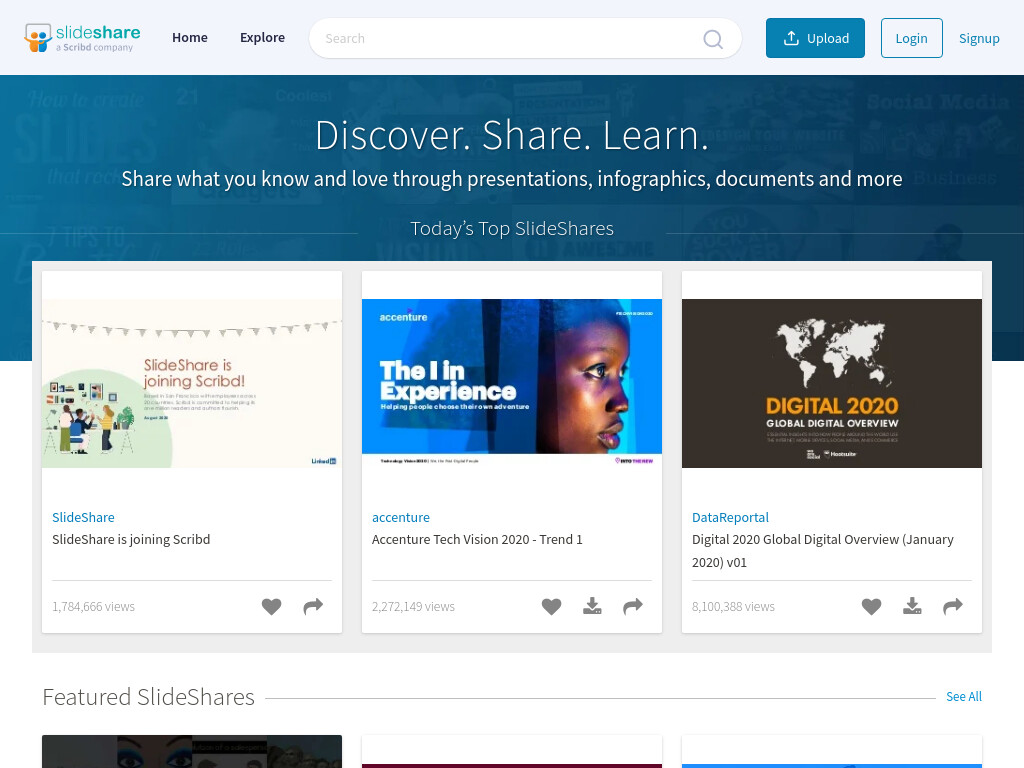The width and height of the screenshot is (1024, 768).
Task: Open the Signup link
Action: [x=979, y=39]
